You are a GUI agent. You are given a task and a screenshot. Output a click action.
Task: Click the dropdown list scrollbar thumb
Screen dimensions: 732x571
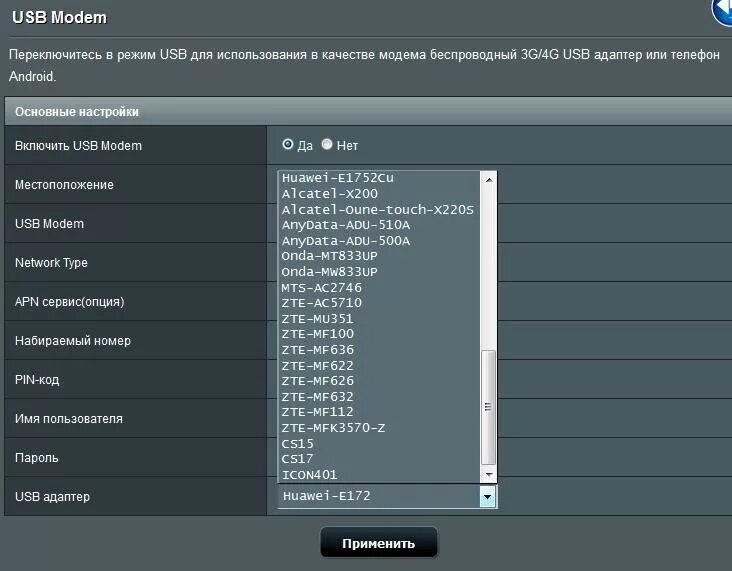(488, 407)
